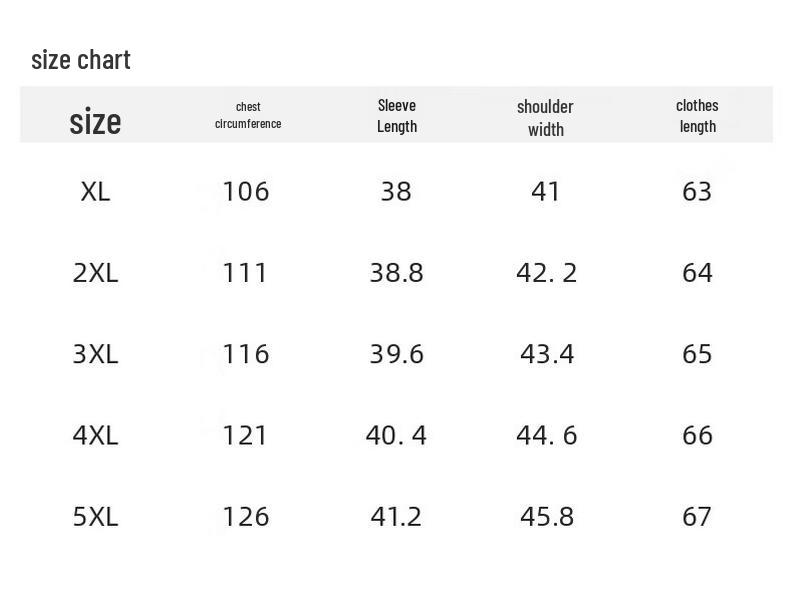Select shoulder width value 45.8

click(547, 516)
